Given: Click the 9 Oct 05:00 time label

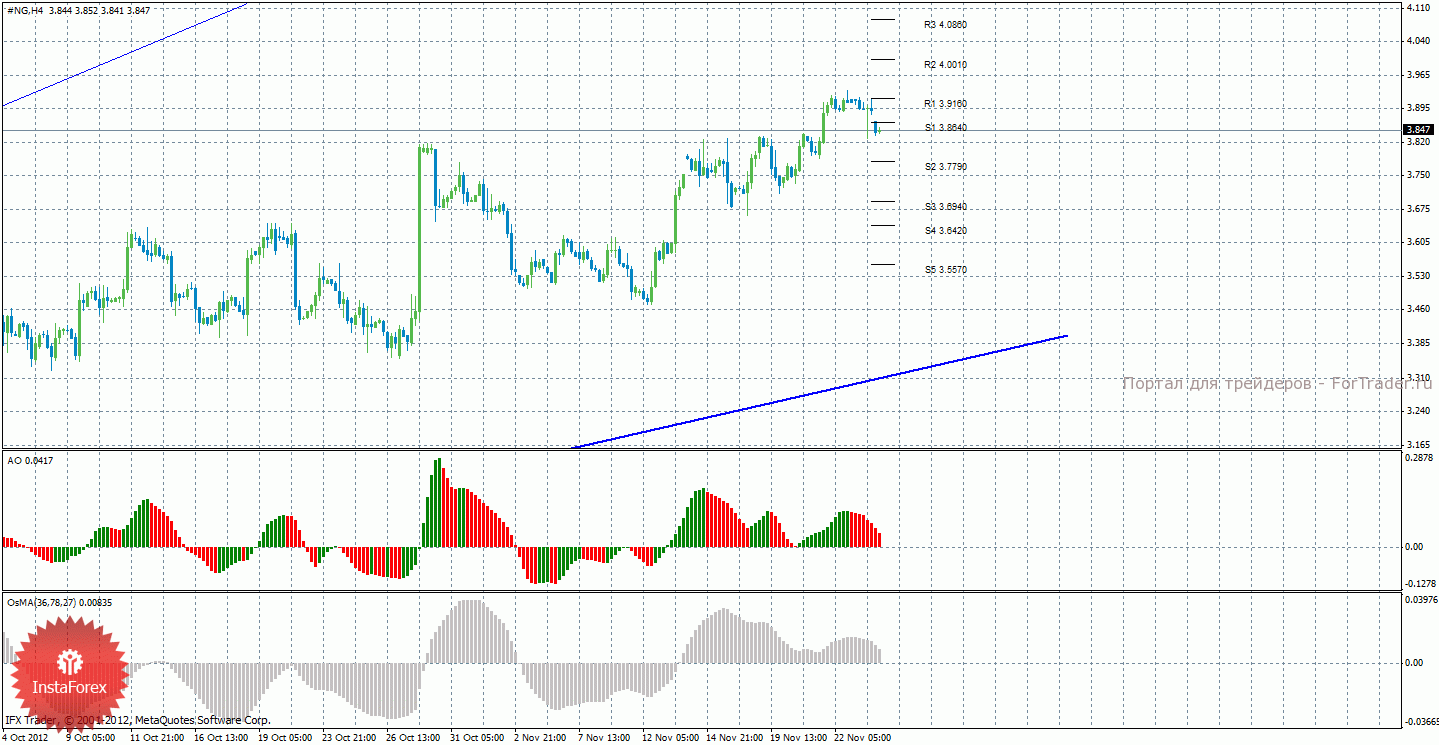Looking at the screenshot, I should click(x=92, y=738).
